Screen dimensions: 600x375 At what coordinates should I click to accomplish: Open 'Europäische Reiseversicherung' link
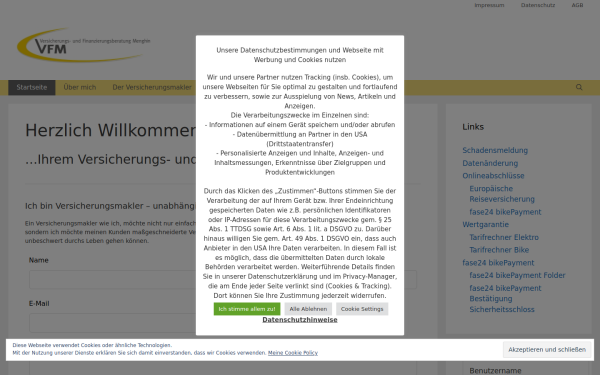click(502, 194)
